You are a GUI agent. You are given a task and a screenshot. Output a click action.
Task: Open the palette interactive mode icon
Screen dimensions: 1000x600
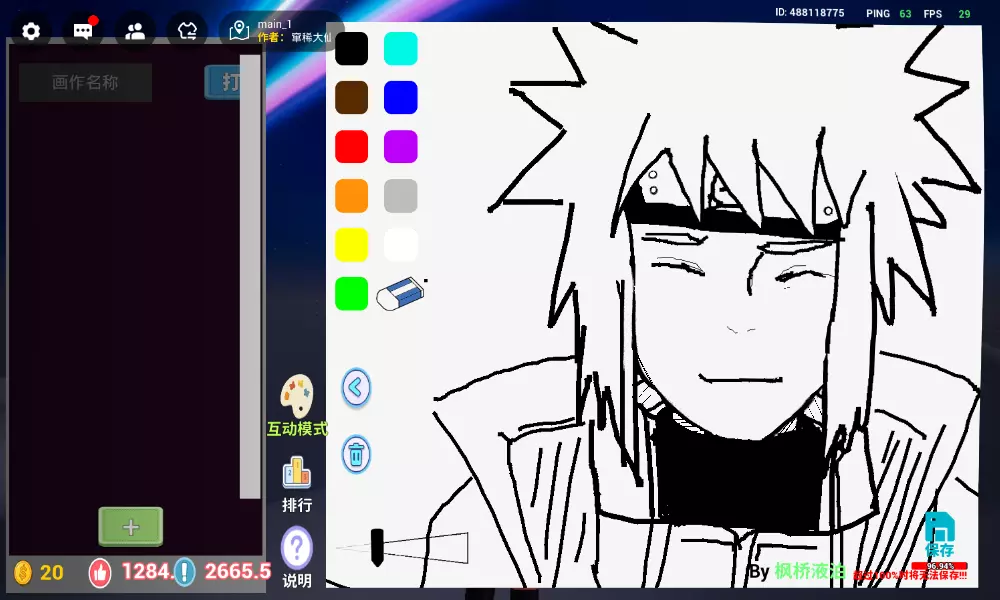click(297, 396)
